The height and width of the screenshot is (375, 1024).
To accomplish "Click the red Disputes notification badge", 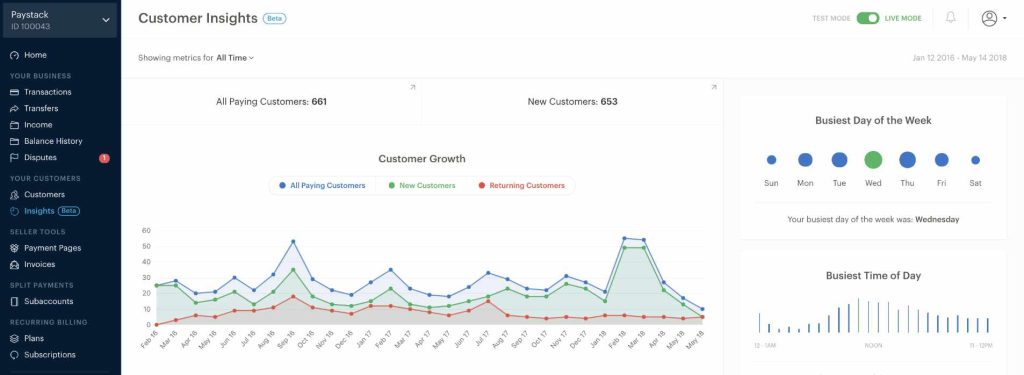I will click(104, 158).
